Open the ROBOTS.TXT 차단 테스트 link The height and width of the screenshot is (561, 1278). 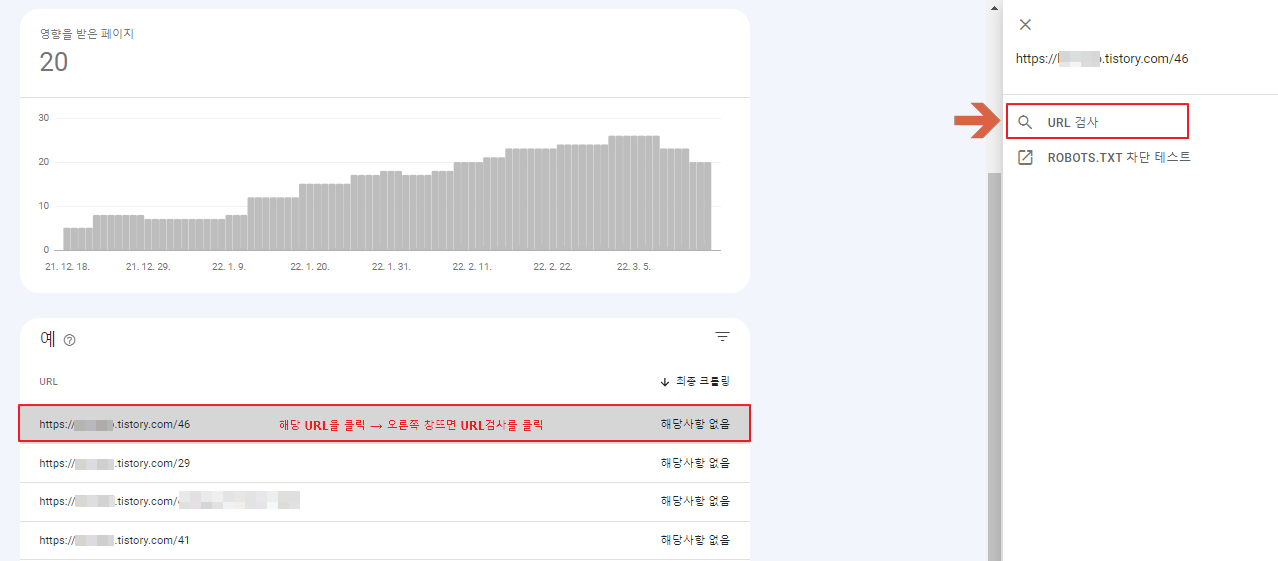pyautogui.click(x=1119, y=158)
